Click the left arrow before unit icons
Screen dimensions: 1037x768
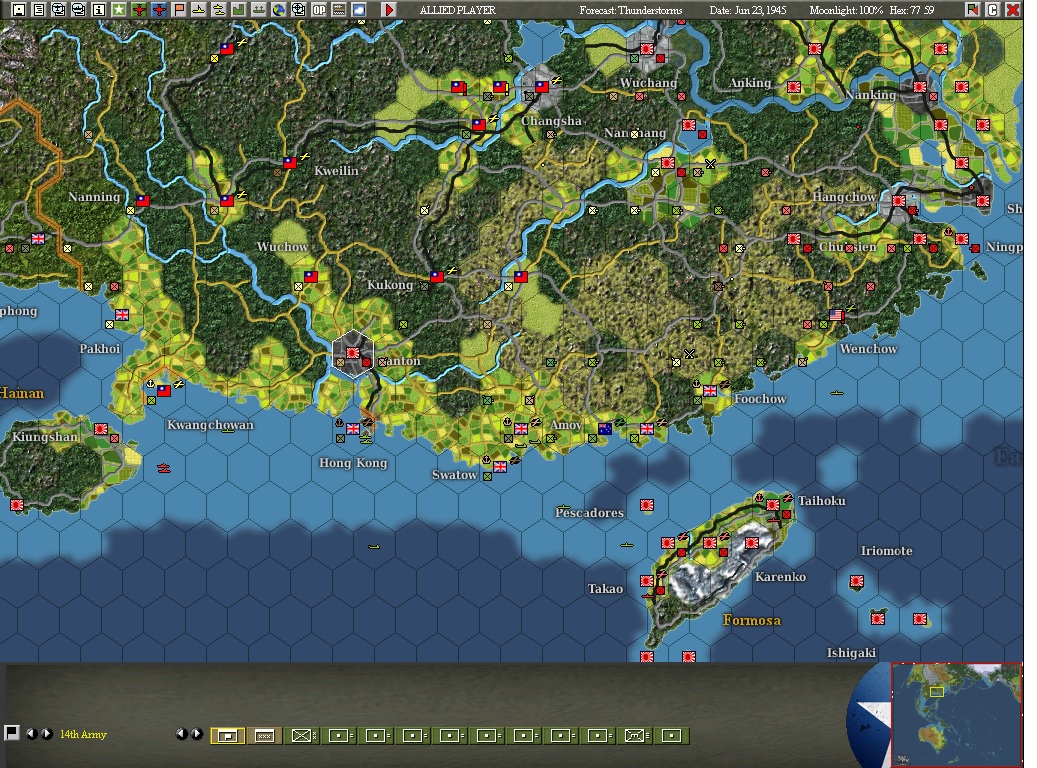click(181, 734)
